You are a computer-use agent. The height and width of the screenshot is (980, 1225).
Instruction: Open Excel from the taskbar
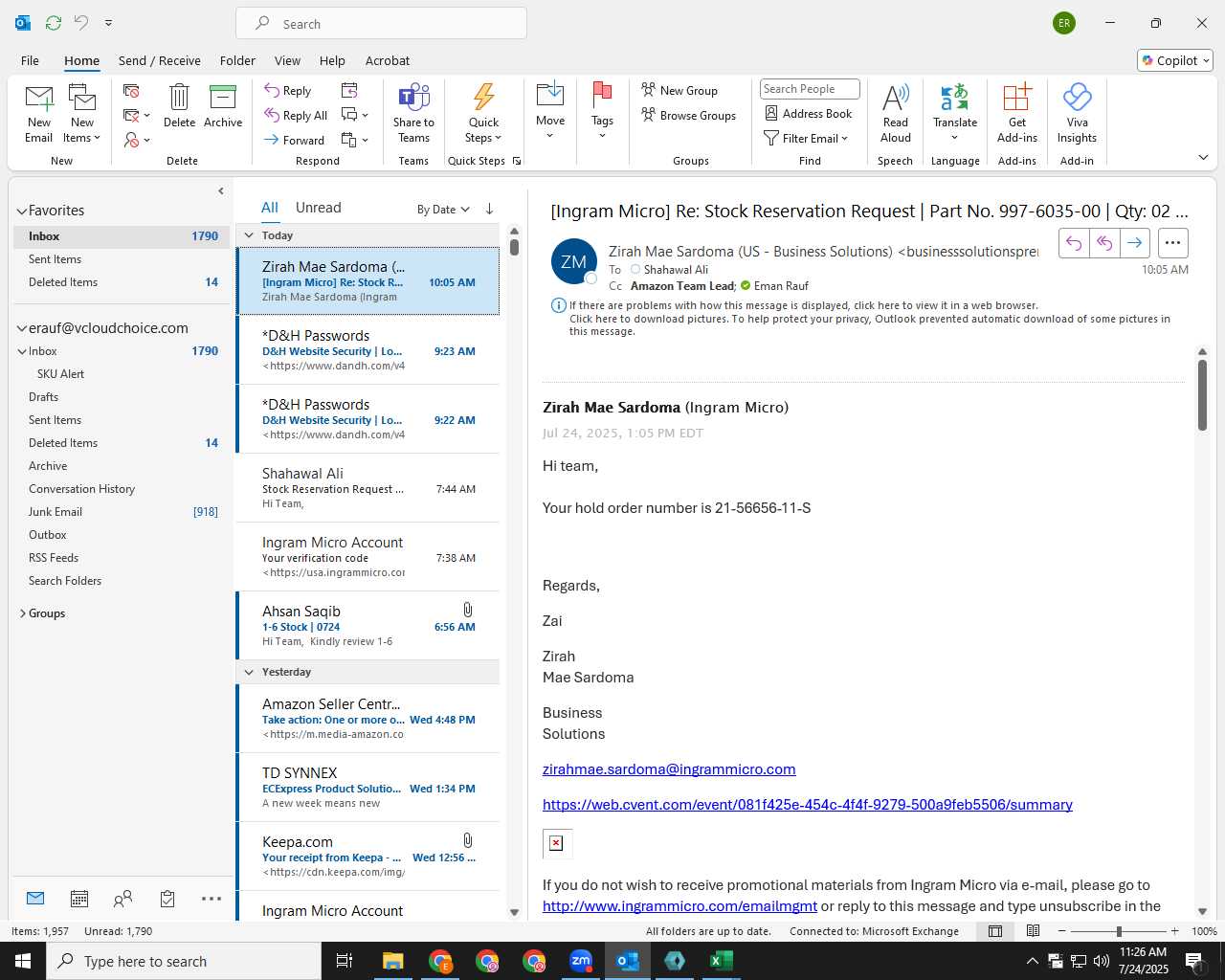[x=722, y=961]
